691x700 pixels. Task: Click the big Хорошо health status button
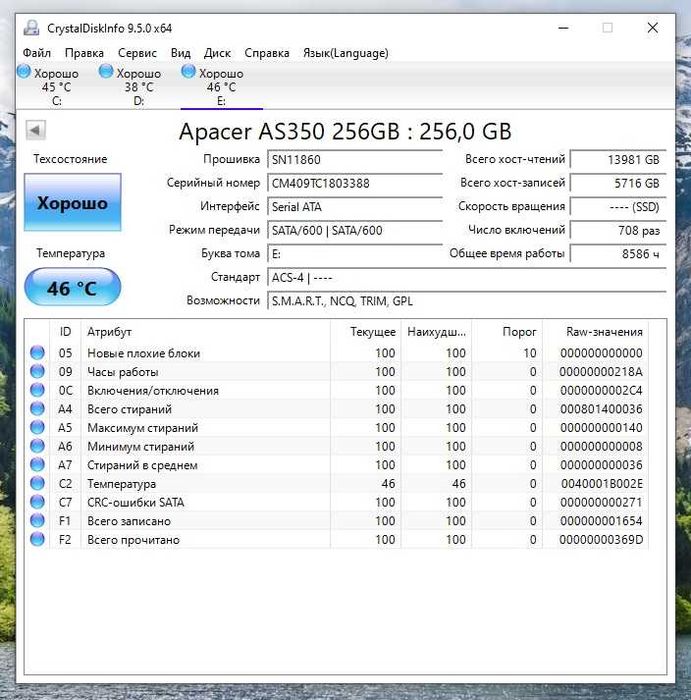point(73,203)
